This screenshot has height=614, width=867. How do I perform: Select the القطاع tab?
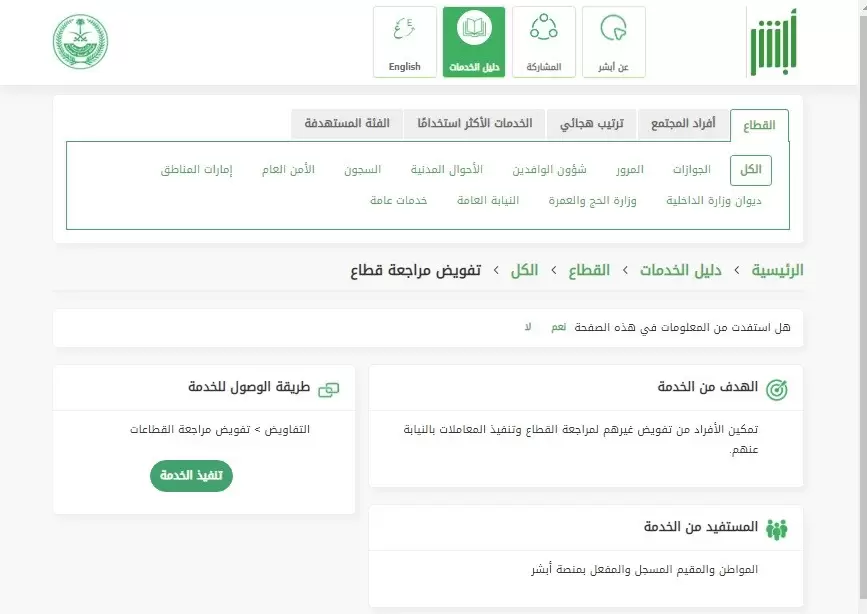pyautogui.click(x=759, y=125)
